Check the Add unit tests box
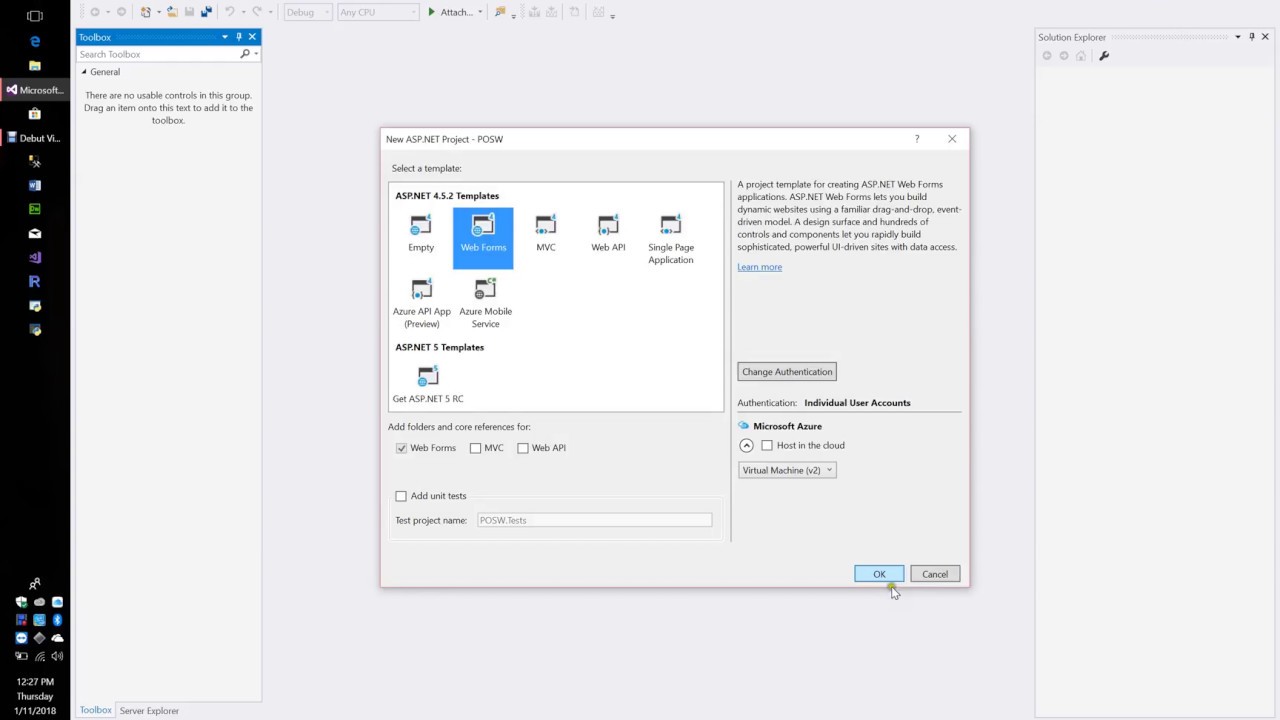 [401, 496]
